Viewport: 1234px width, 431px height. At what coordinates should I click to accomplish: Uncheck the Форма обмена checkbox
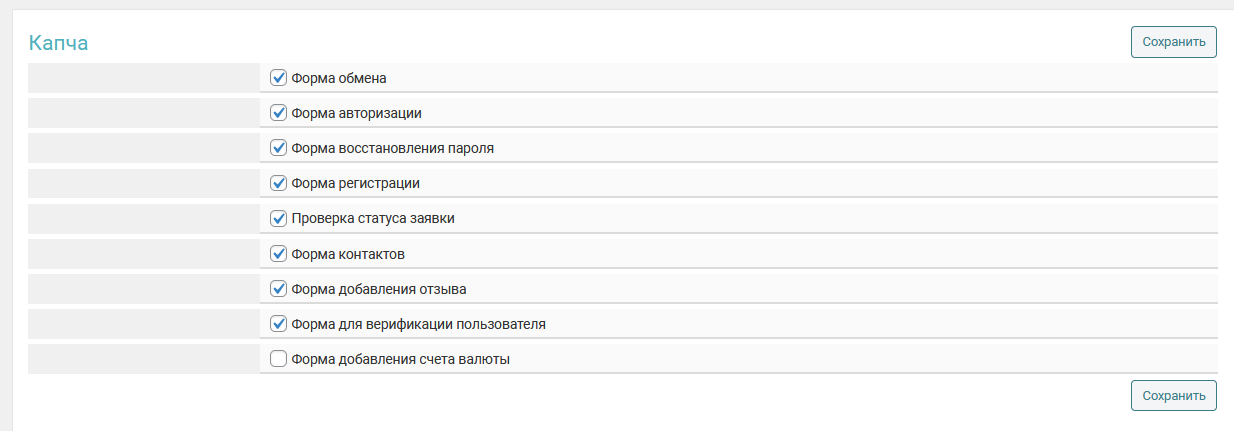(x=279, y=78)
